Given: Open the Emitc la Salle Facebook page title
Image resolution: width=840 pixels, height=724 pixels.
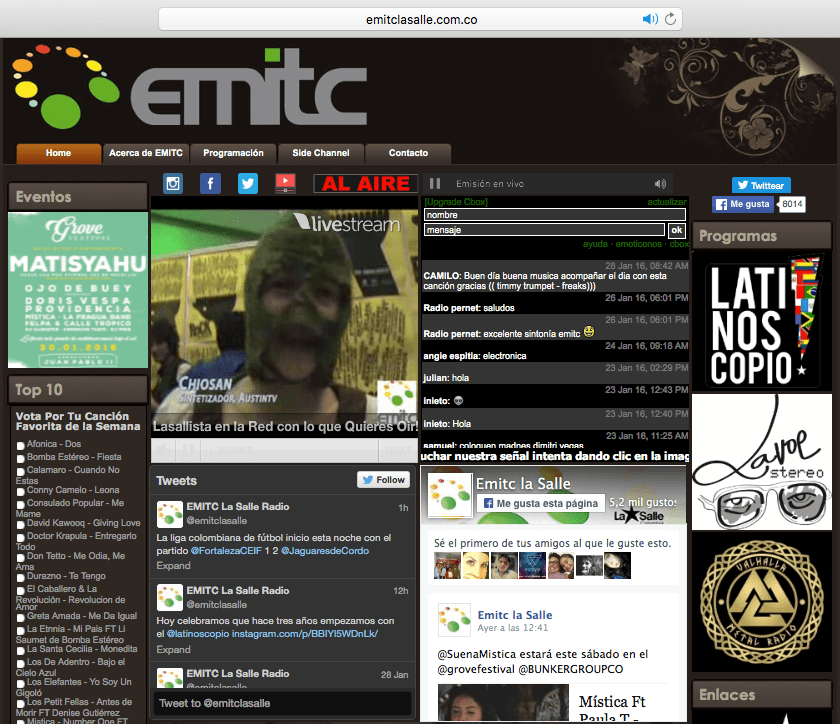Looking at the screenshot, I should [x=523, y=484].
